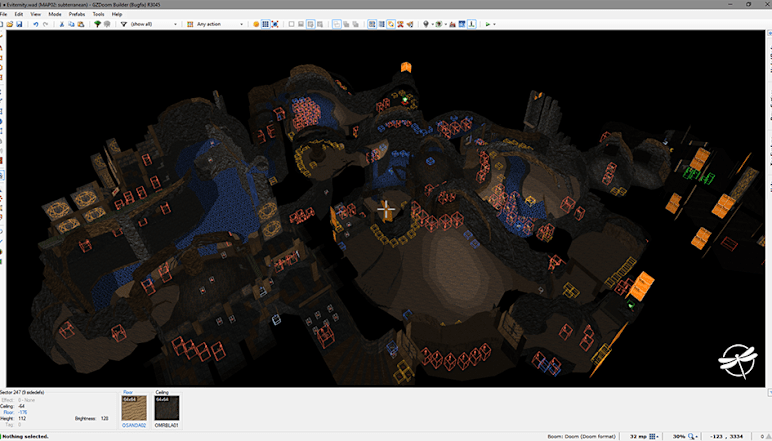Click the greyed icon left of the GZDoom eye icon
The width and height of the screenshot is (772, 441).
pos(426,24)
